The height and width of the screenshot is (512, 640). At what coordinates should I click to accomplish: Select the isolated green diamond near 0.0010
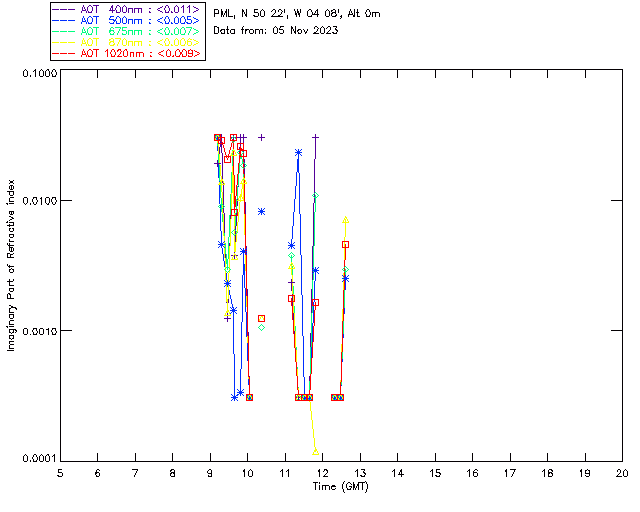pyautogui.click(x=262, y=327)
